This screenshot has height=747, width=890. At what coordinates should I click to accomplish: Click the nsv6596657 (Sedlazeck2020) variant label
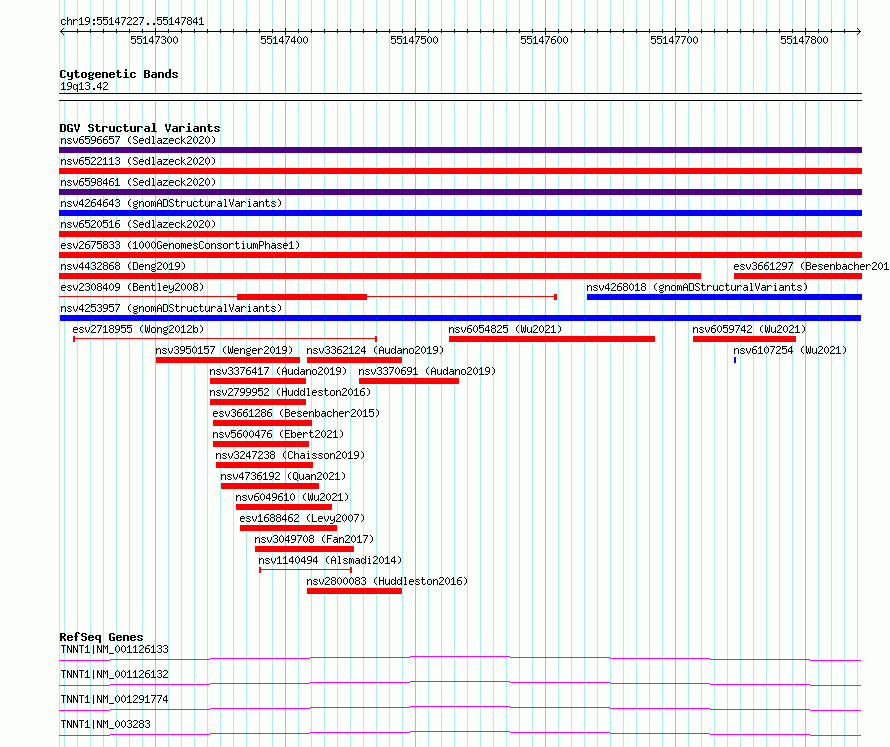click(138, 140)
